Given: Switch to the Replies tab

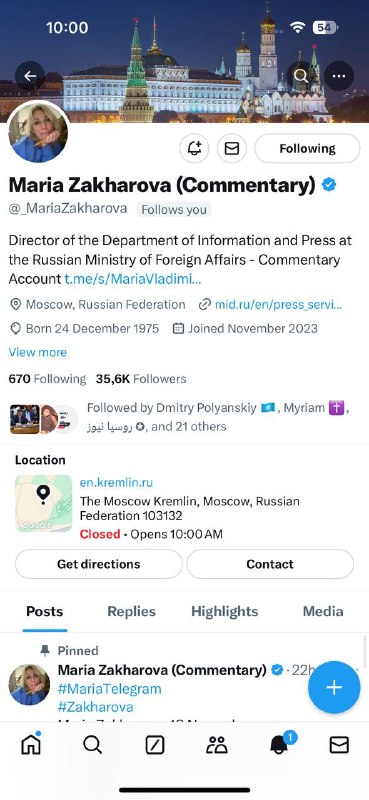Looking at the screenshot, I should tap(132, 611).
